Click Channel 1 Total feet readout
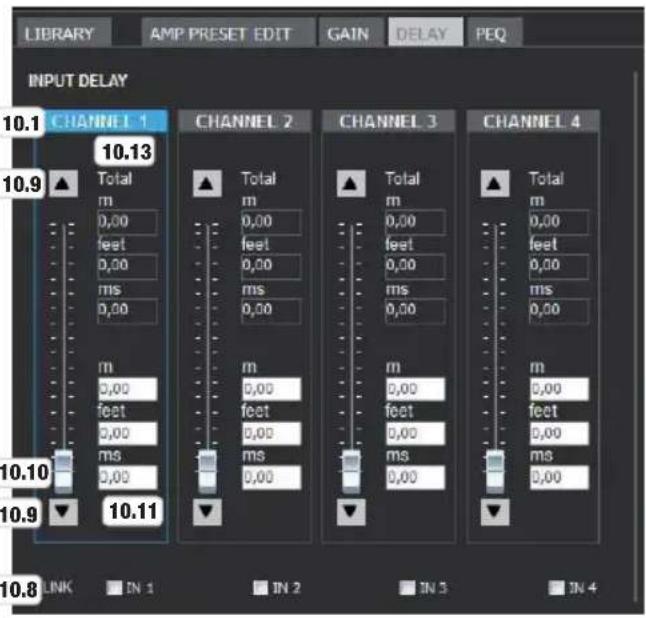The width and height of the screenshot is (646, 618). (x=127, y=266)
